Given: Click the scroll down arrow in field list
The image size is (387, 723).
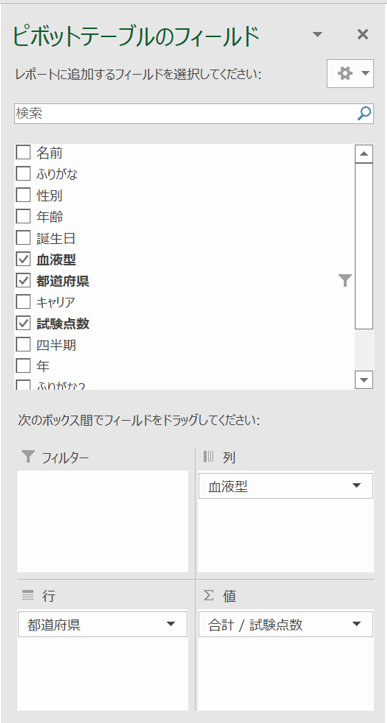Looking at the screenshot, I should click(364, 380).
